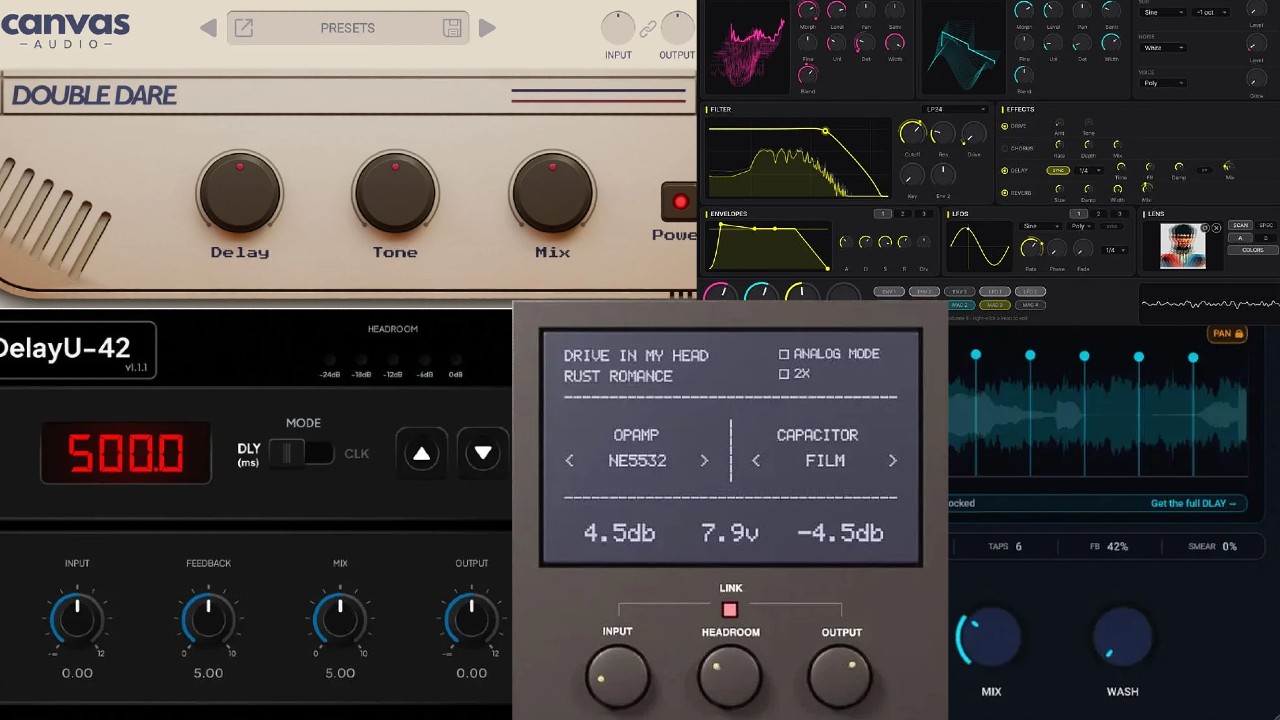Click the DLAY WASH knob
The height and width of the screenshot is (720, 1280).
point(1122,637)
